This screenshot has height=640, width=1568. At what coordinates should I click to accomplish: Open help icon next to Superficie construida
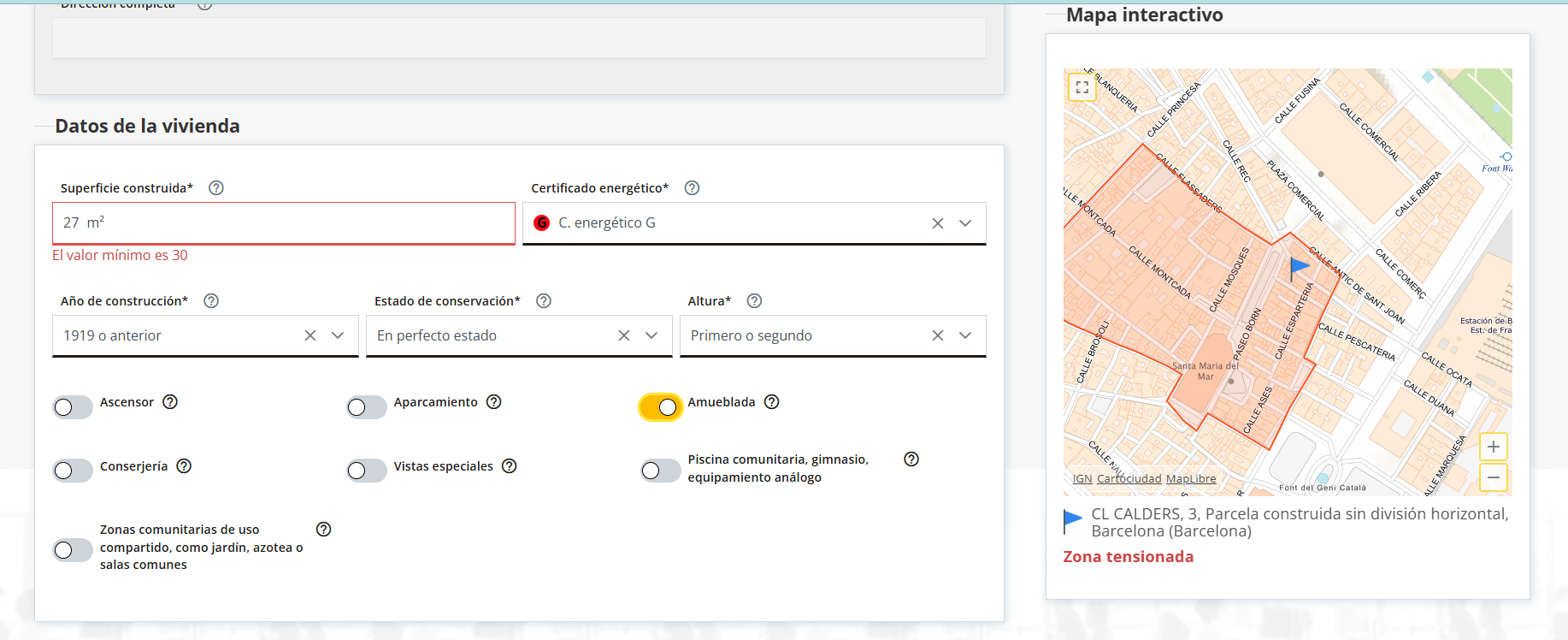pos(216,187)
